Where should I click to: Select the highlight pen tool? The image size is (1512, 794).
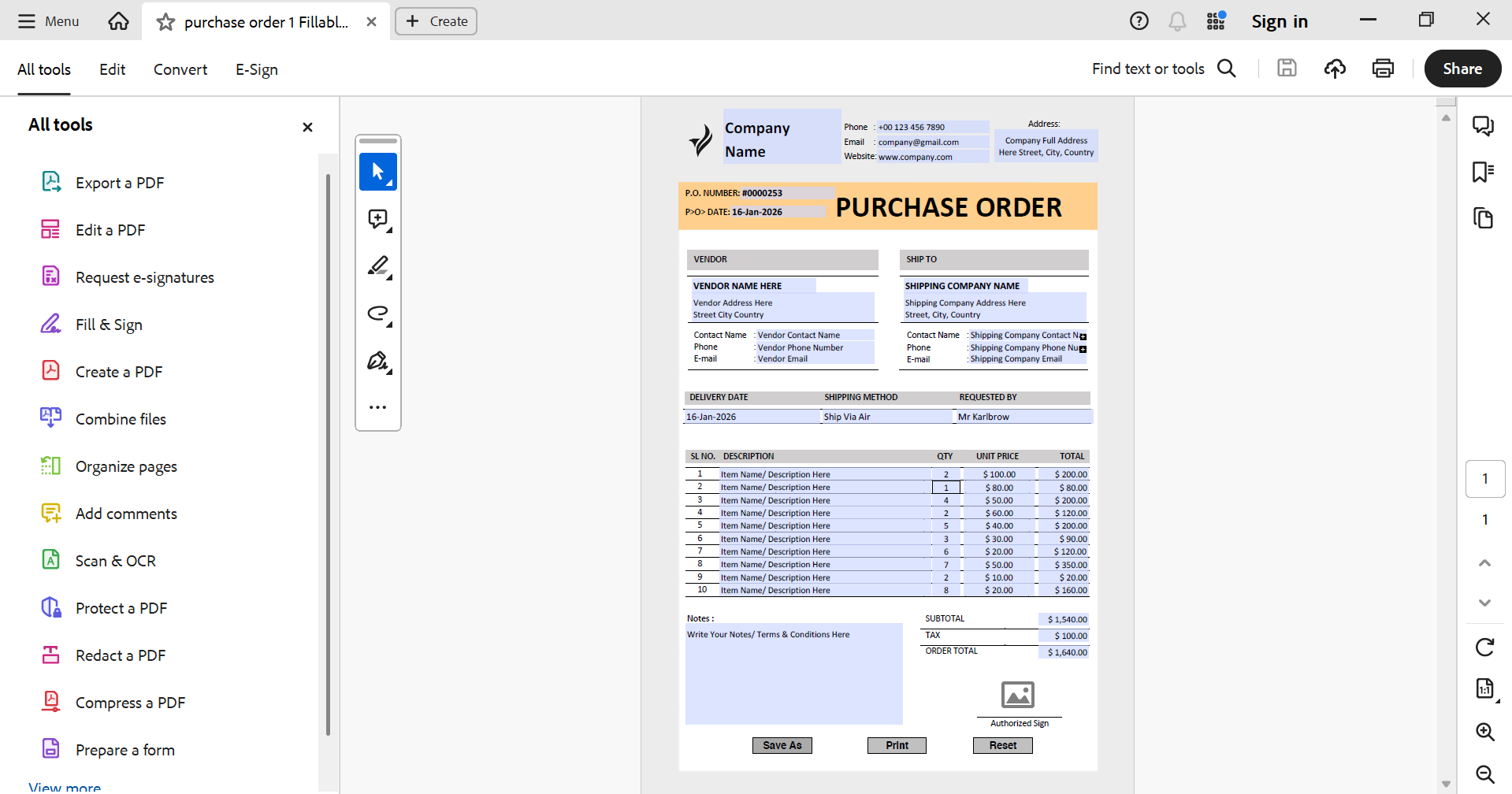[x=378, y=266]
